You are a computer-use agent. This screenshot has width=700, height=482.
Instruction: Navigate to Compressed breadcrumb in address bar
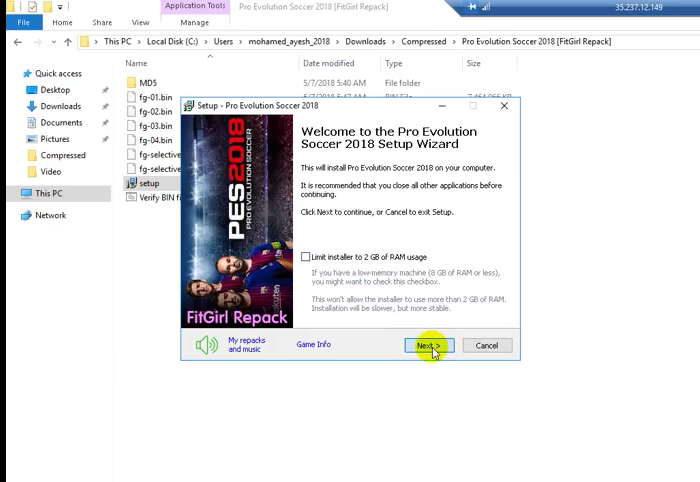(x=424, y=42)
